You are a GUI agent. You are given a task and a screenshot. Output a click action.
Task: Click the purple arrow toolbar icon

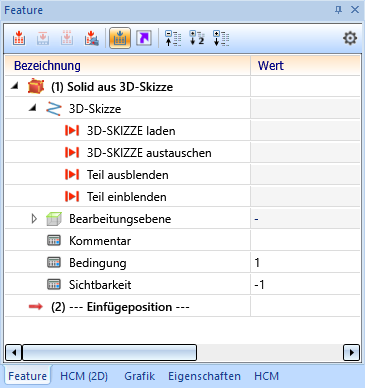tap(144, 38)
